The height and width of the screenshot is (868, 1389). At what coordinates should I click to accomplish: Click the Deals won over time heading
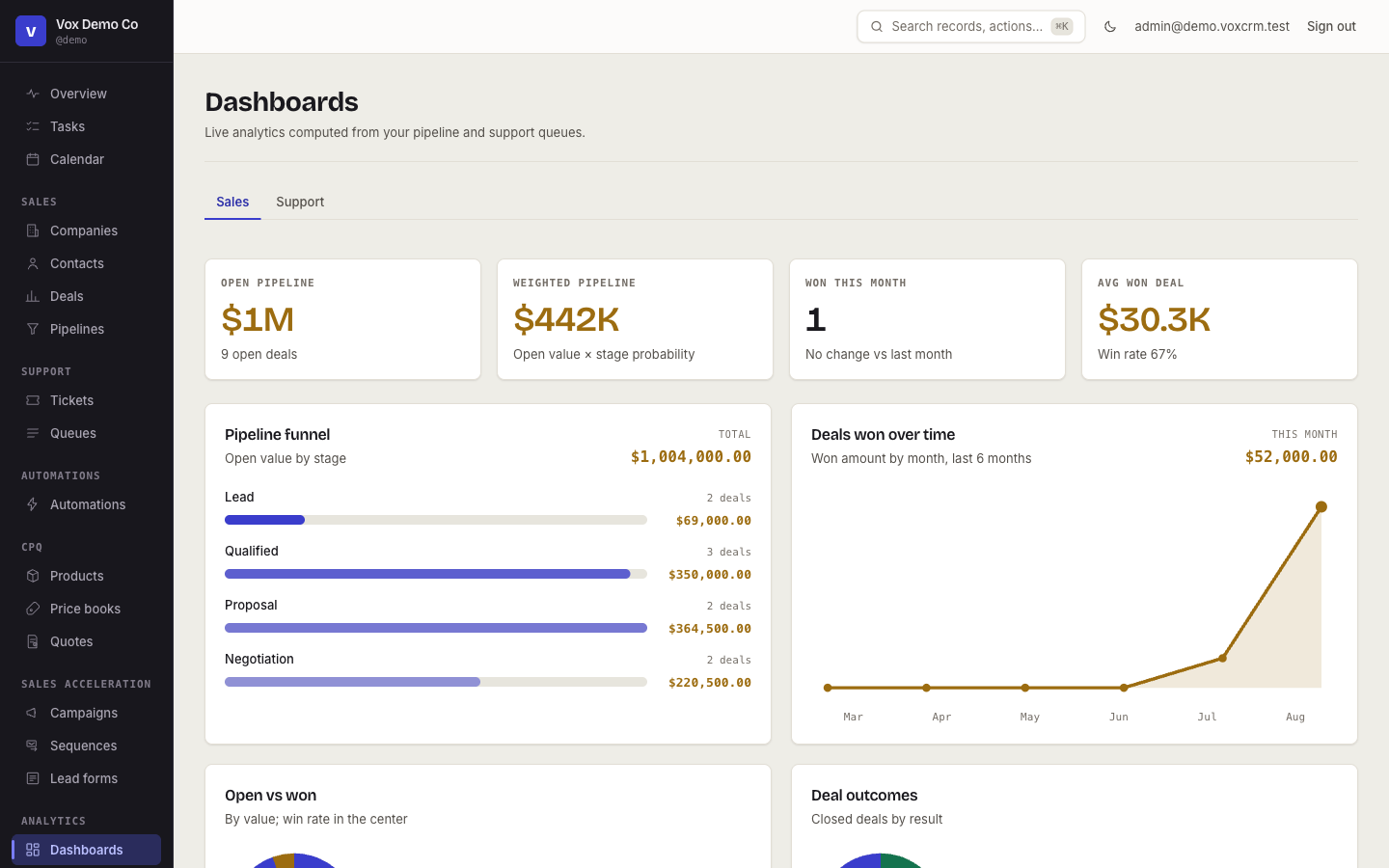883,435
